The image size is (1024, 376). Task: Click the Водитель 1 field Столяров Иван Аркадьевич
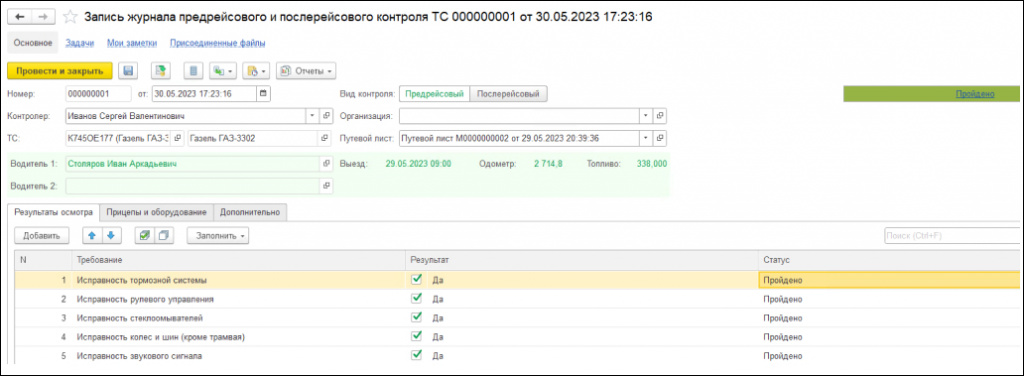pyautogui.click(x=193, y=164)
